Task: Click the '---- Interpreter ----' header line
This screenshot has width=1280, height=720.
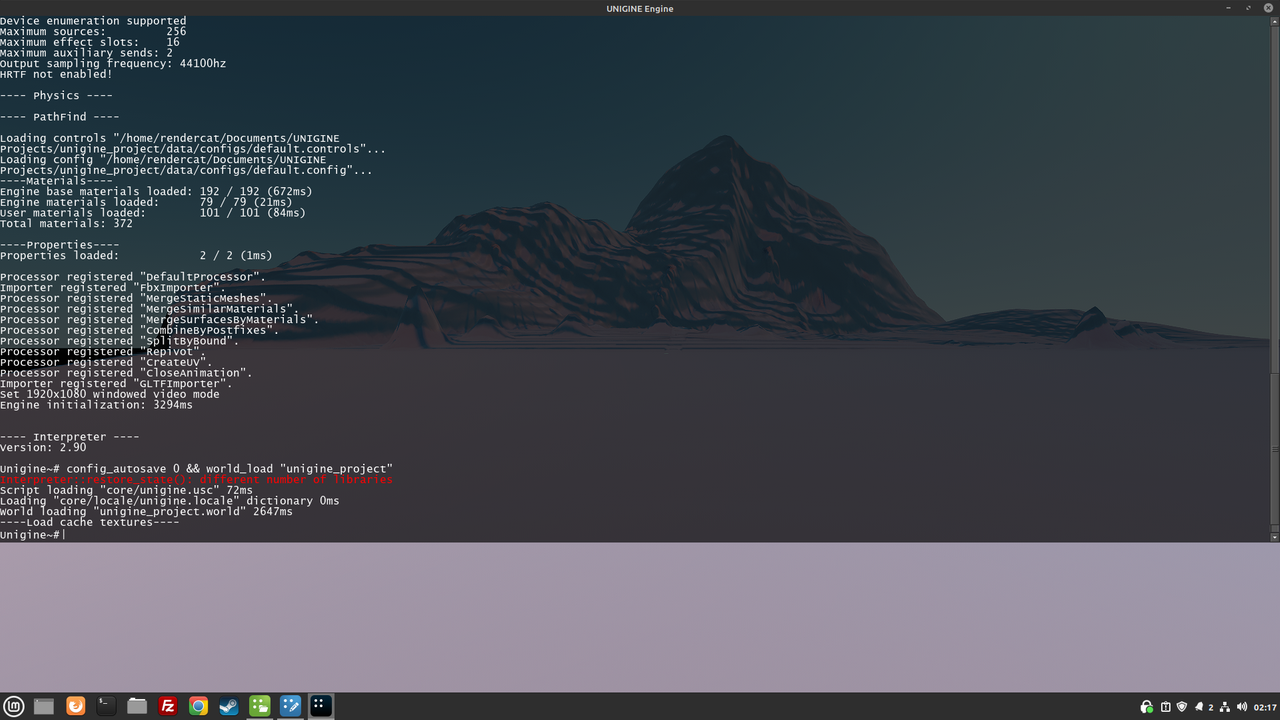Action: click(70, 437)
